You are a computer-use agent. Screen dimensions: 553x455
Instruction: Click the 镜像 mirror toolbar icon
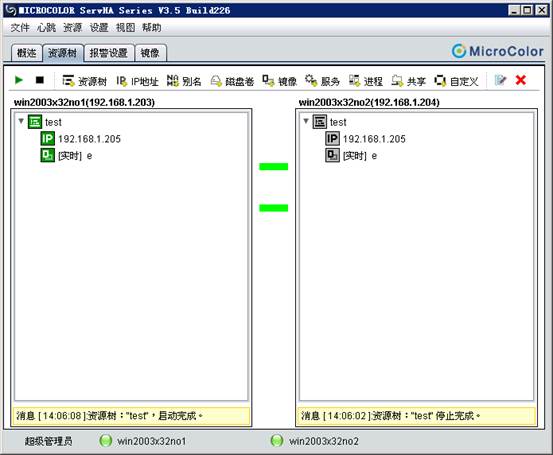tap(268, 80)
